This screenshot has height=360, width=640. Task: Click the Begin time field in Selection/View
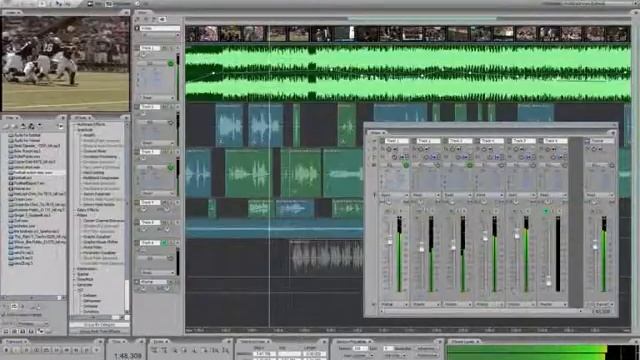tap(264, 353)
